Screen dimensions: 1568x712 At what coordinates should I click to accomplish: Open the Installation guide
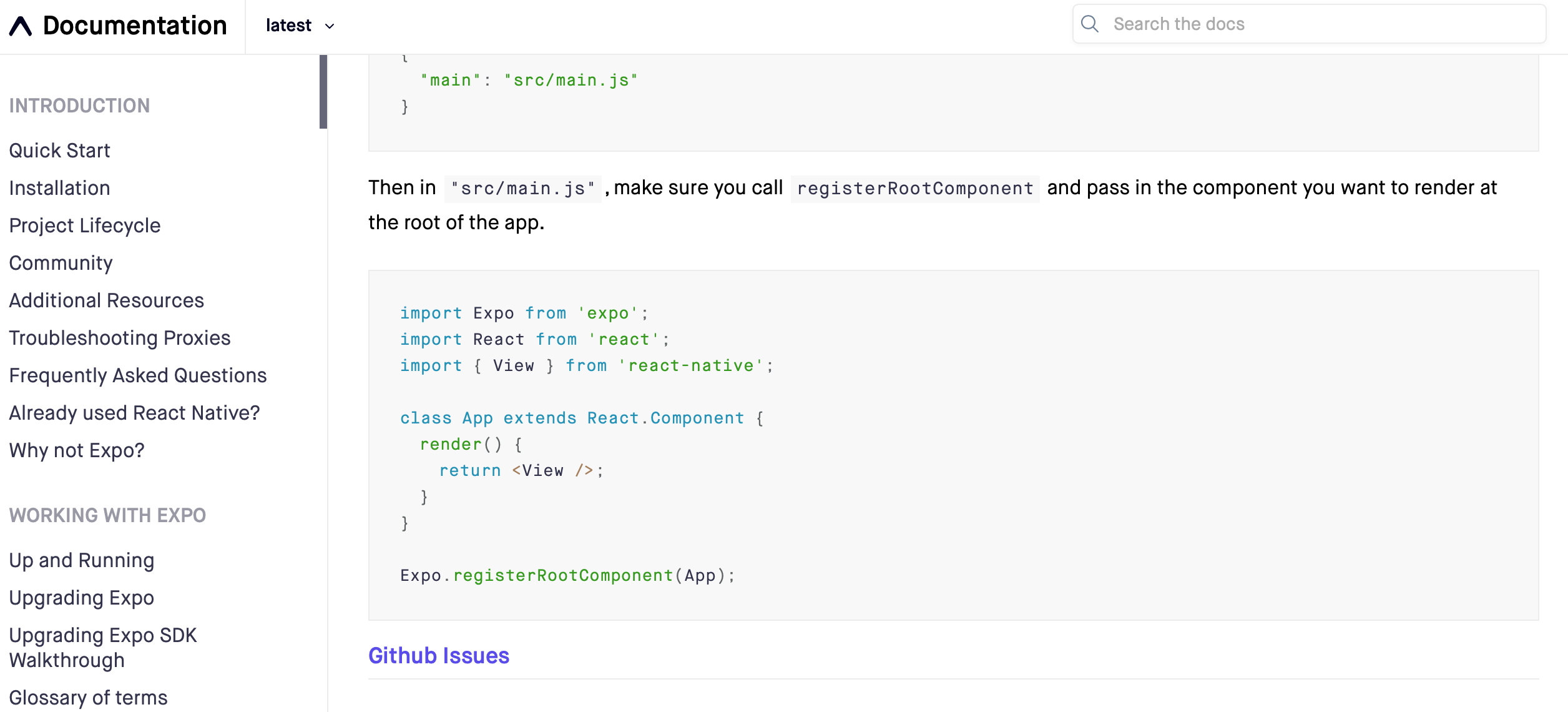tap(59, 188)
